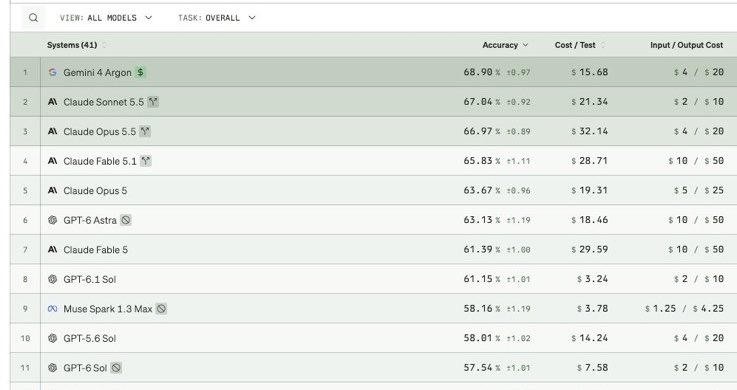Open the View: All Models dropdown
This screenshot has width=737, height=390.
coord(106,18)
